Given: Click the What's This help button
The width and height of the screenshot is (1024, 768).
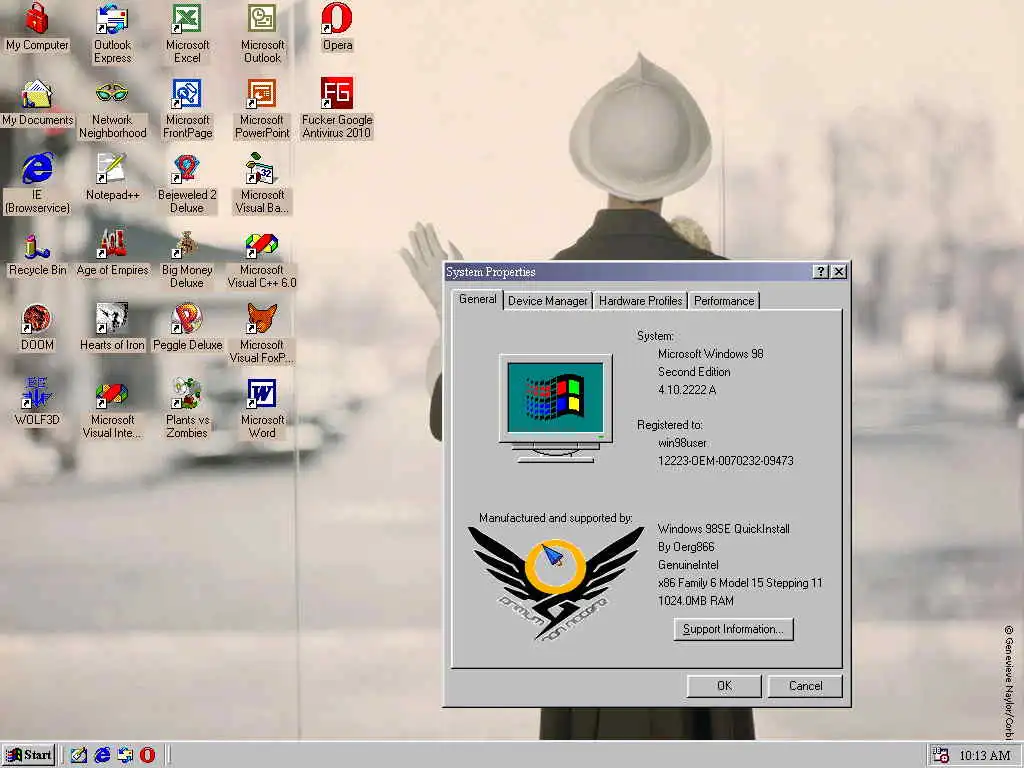Looking at the screenshot, I should (821, 272).
